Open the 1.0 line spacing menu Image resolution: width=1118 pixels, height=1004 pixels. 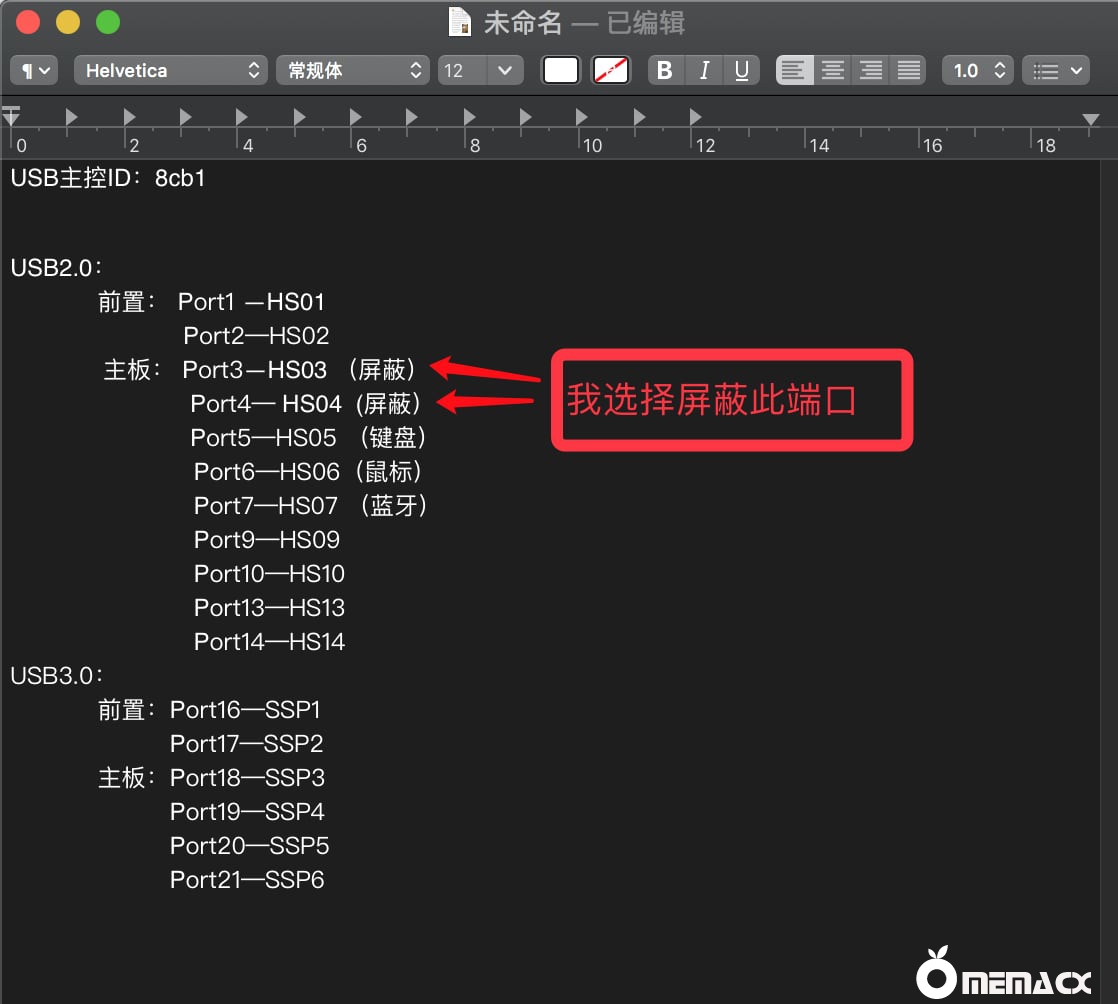(977, 71)
